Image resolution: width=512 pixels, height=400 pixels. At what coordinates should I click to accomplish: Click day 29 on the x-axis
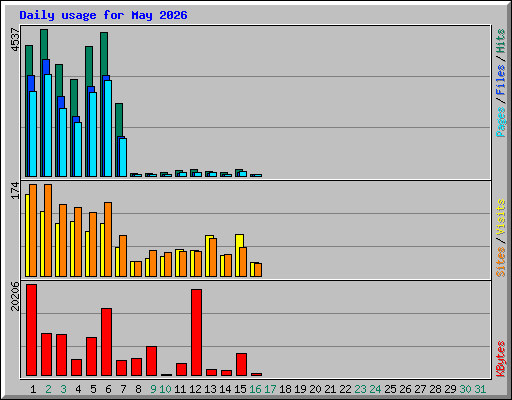click(450, 389)
